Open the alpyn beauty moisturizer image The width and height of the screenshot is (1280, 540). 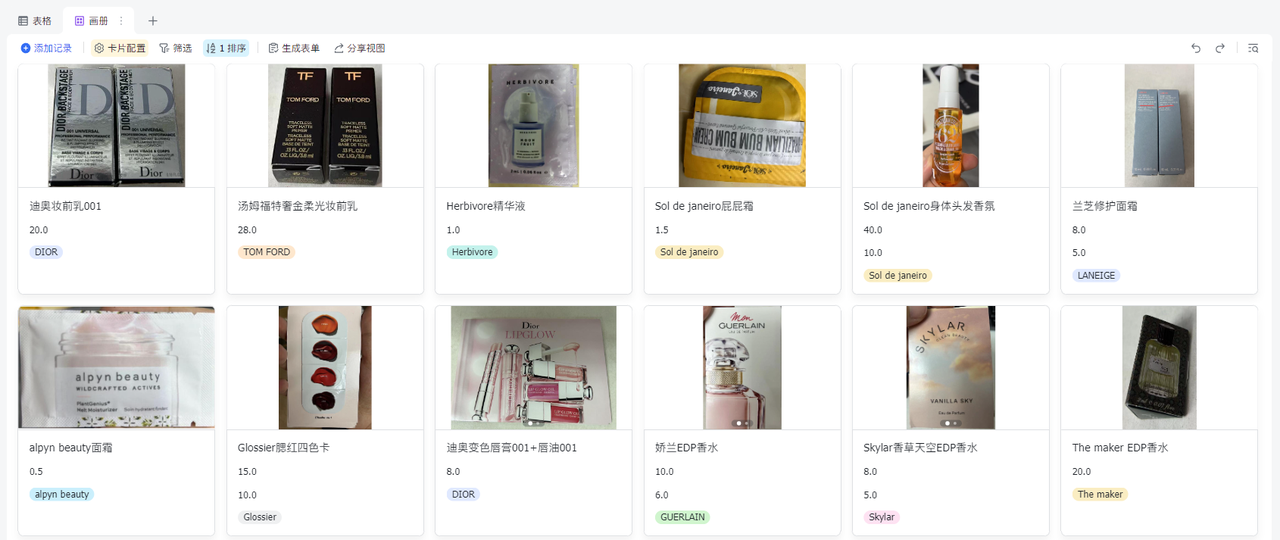116,367
